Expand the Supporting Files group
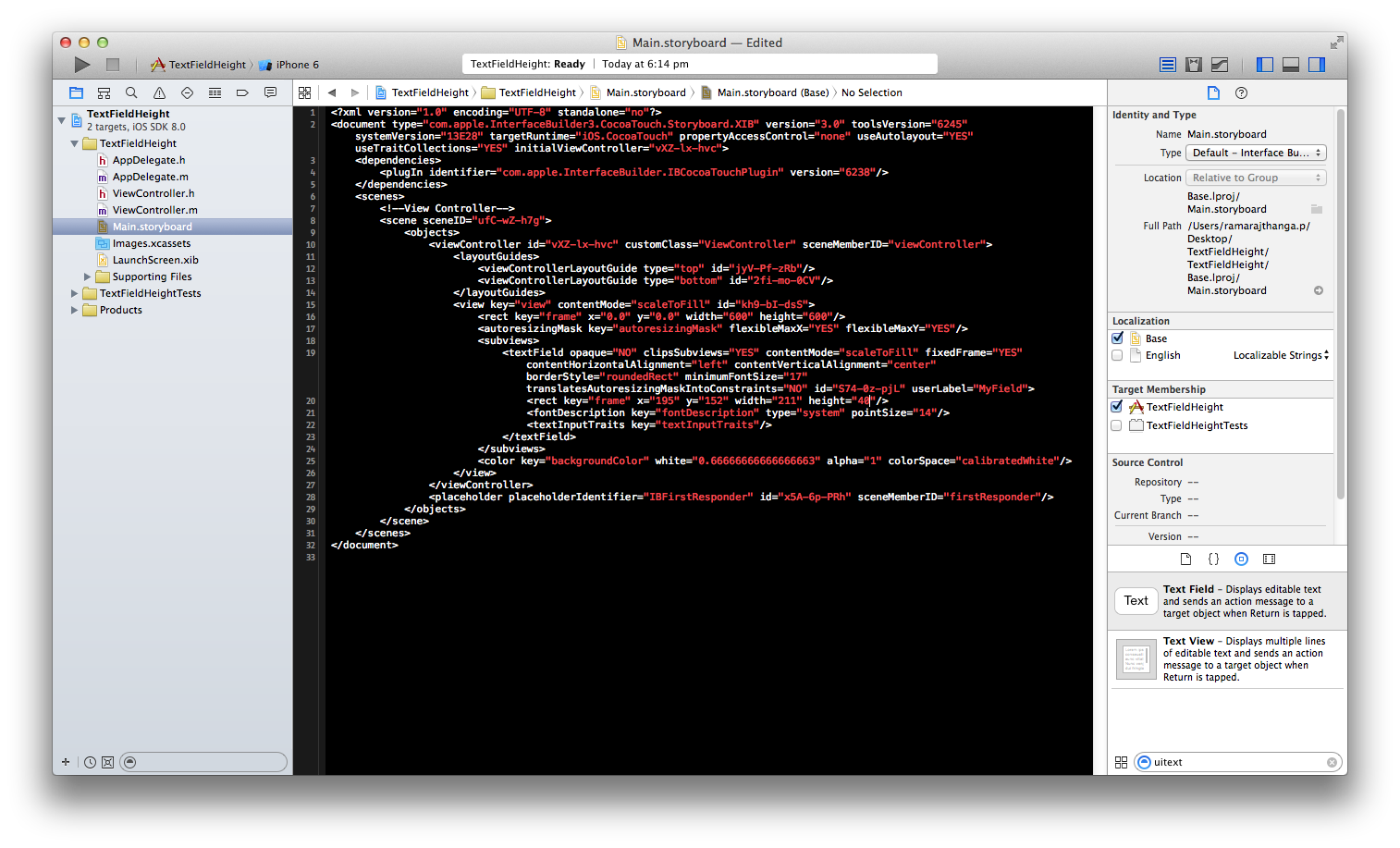Viewport: 1400px width, 848px height. [87, 277]
